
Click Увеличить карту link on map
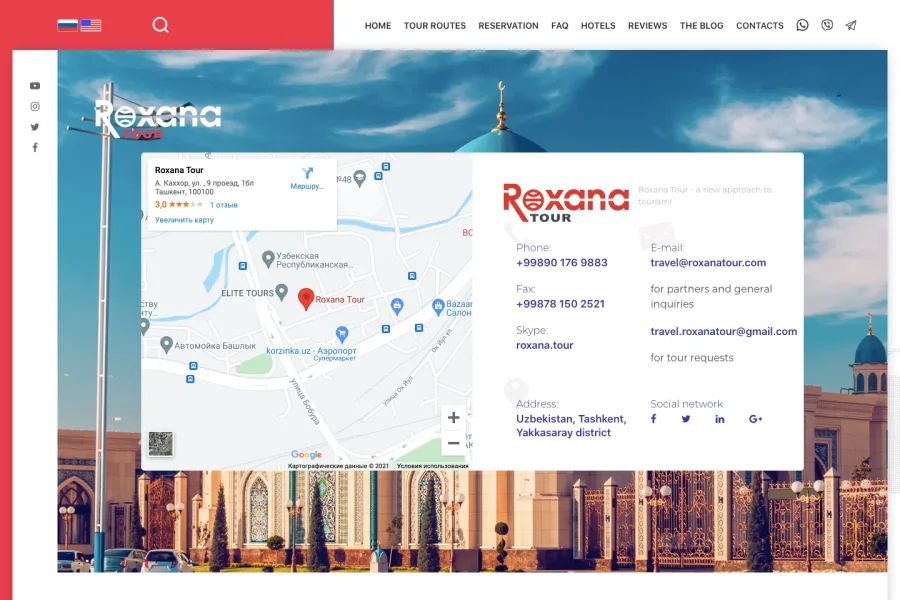click(x=184, y=220)
